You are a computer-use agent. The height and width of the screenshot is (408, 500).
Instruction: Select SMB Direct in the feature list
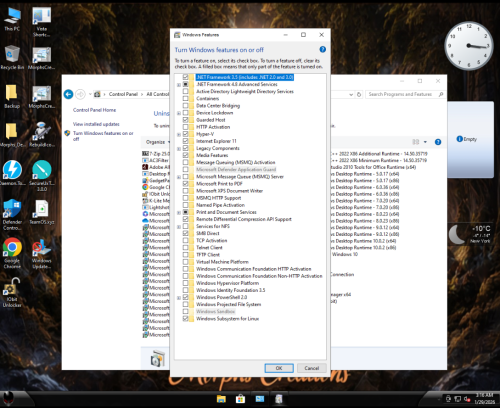pos(208,233)
